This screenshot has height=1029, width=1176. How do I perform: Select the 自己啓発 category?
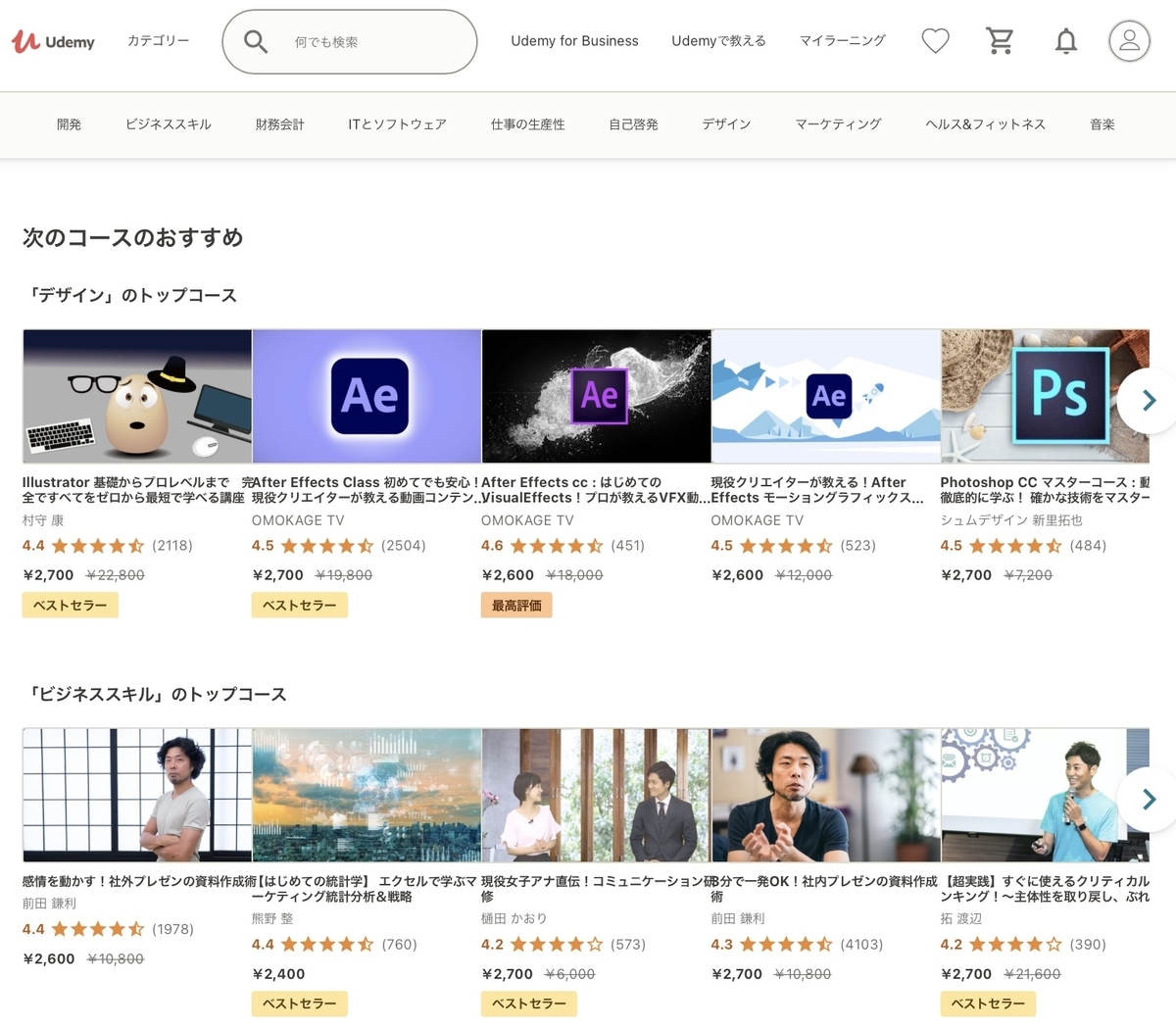[633, 124]
